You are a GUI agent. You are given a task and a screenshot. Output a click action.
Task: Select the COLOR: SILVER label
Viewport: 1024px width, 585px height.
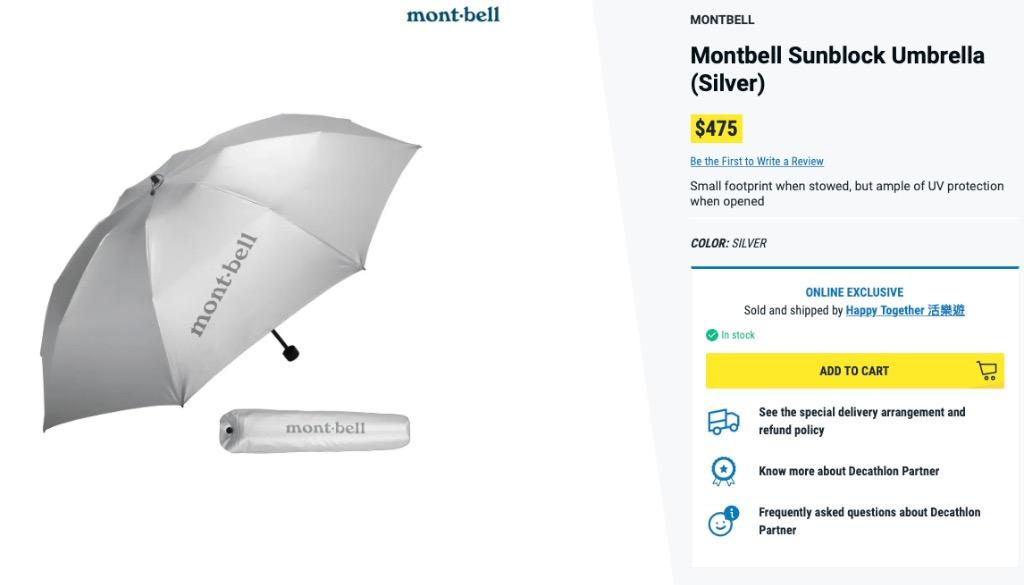tap(728, 243)
